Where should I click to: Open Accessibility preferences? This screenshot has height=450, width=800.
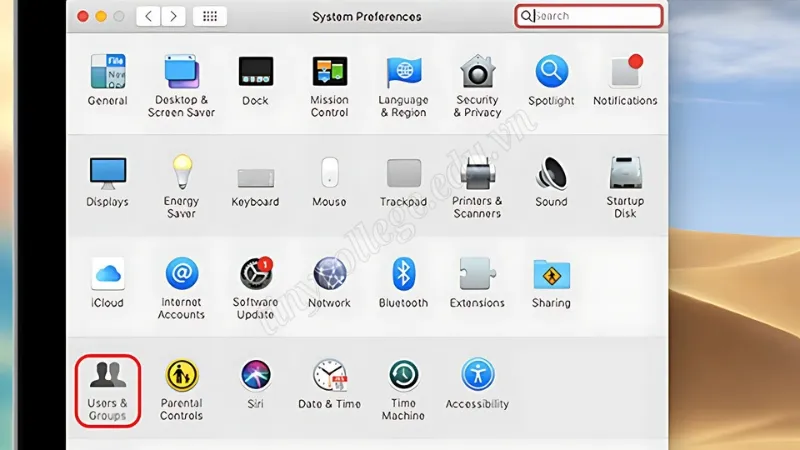coord(477,384)
